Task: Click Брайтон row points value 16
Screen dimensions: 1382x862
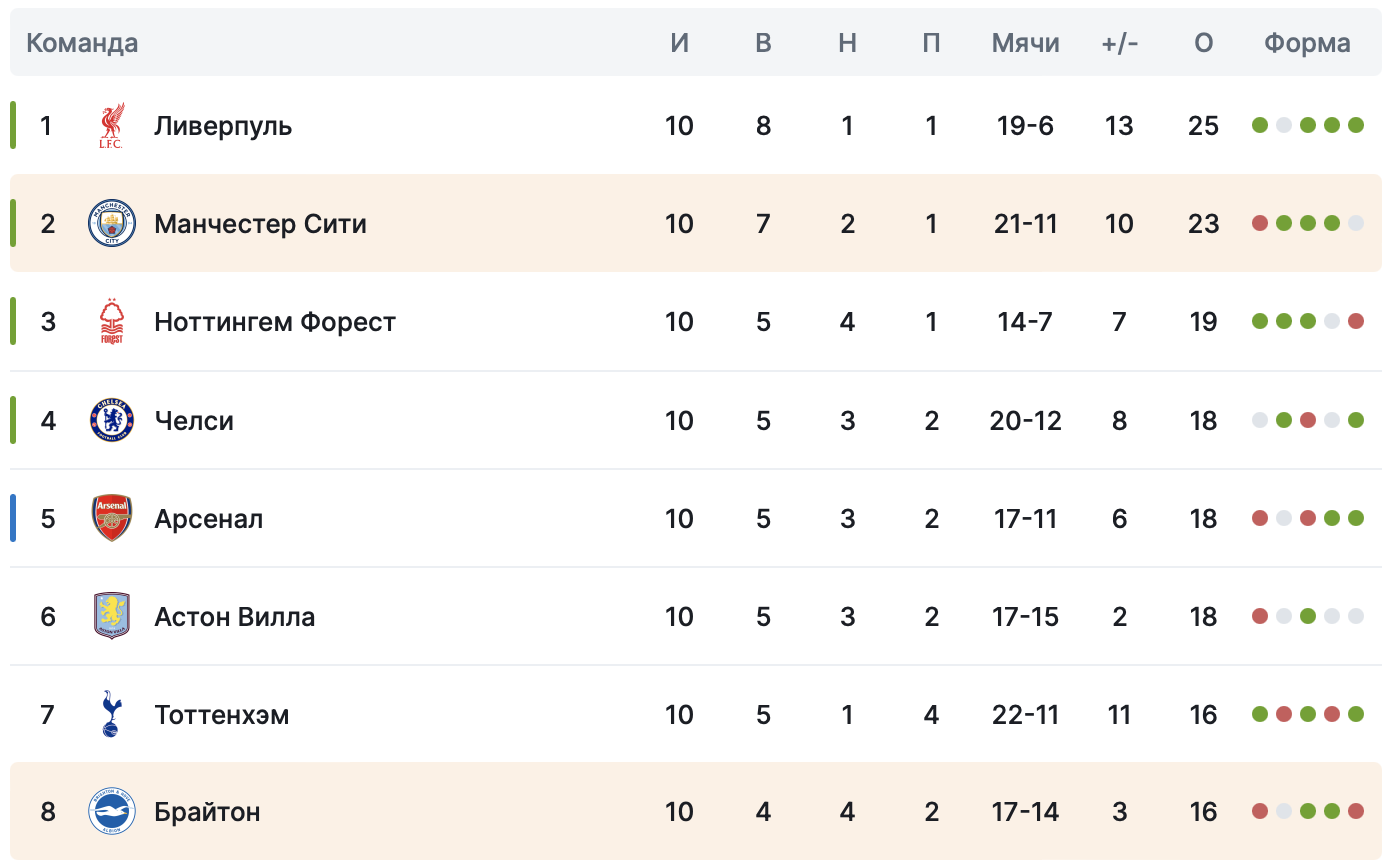Action: 1203,812
